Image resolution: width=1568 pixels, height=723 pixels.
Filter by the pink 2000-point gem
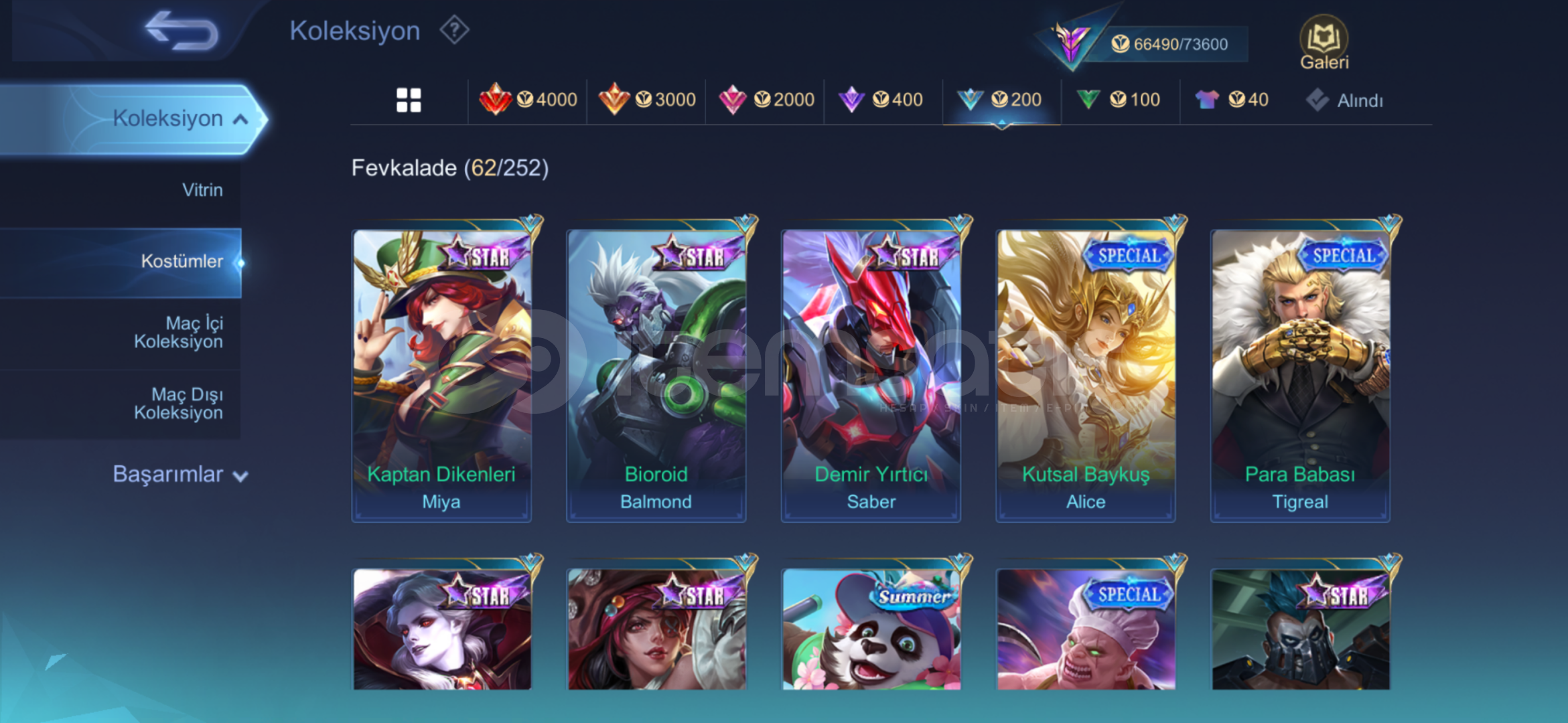tap(766, 100)
